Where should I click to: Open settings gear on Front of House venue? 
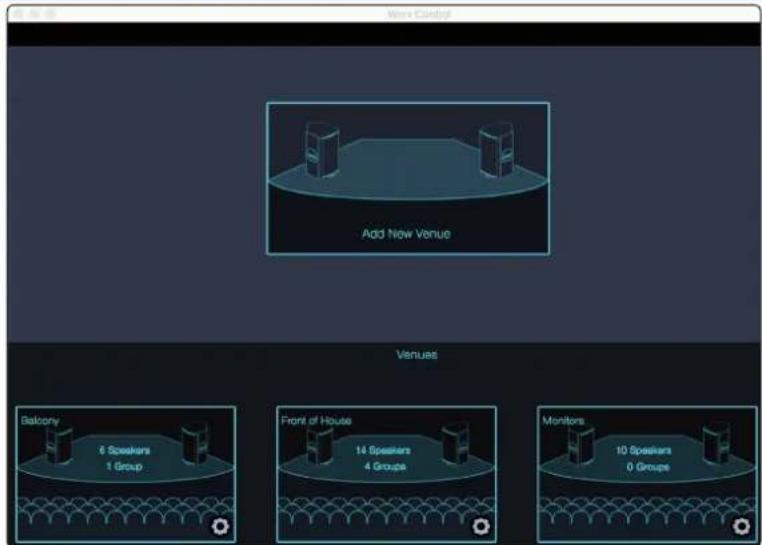click(481, 526)
